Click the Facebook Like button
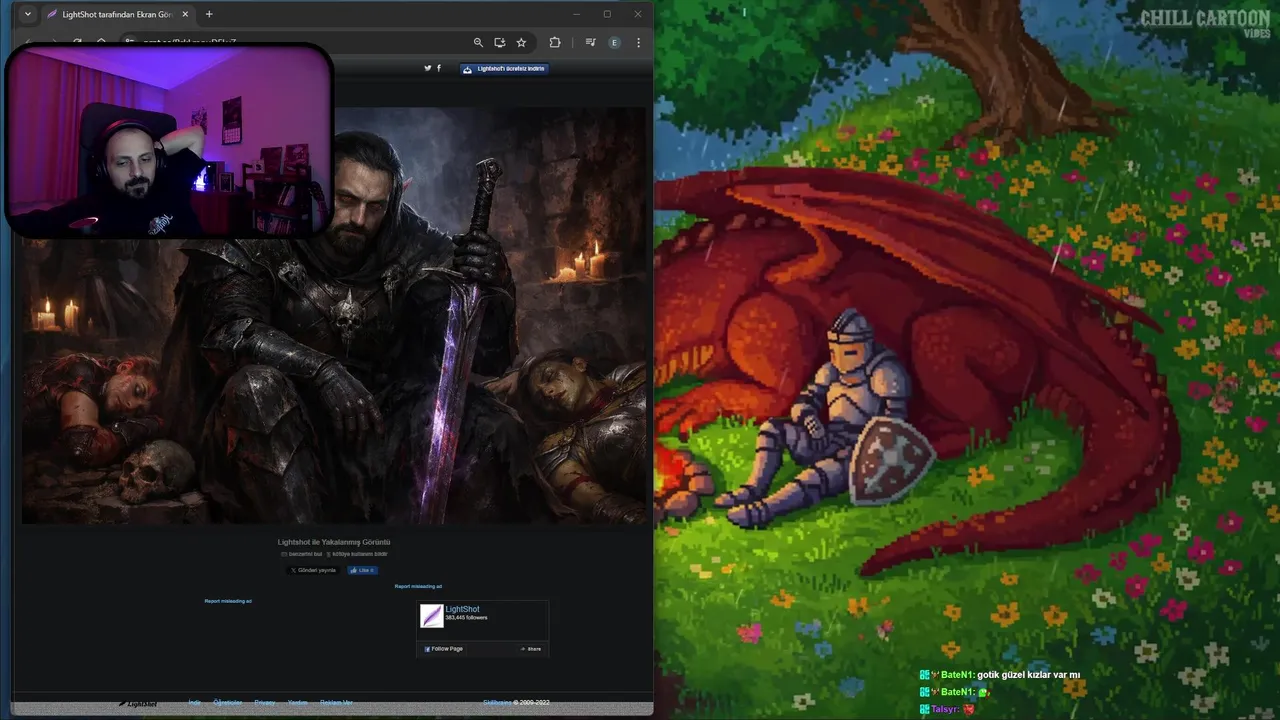Image resolution: width=1280 pixels, height=720 pixels. click(362, 570)
